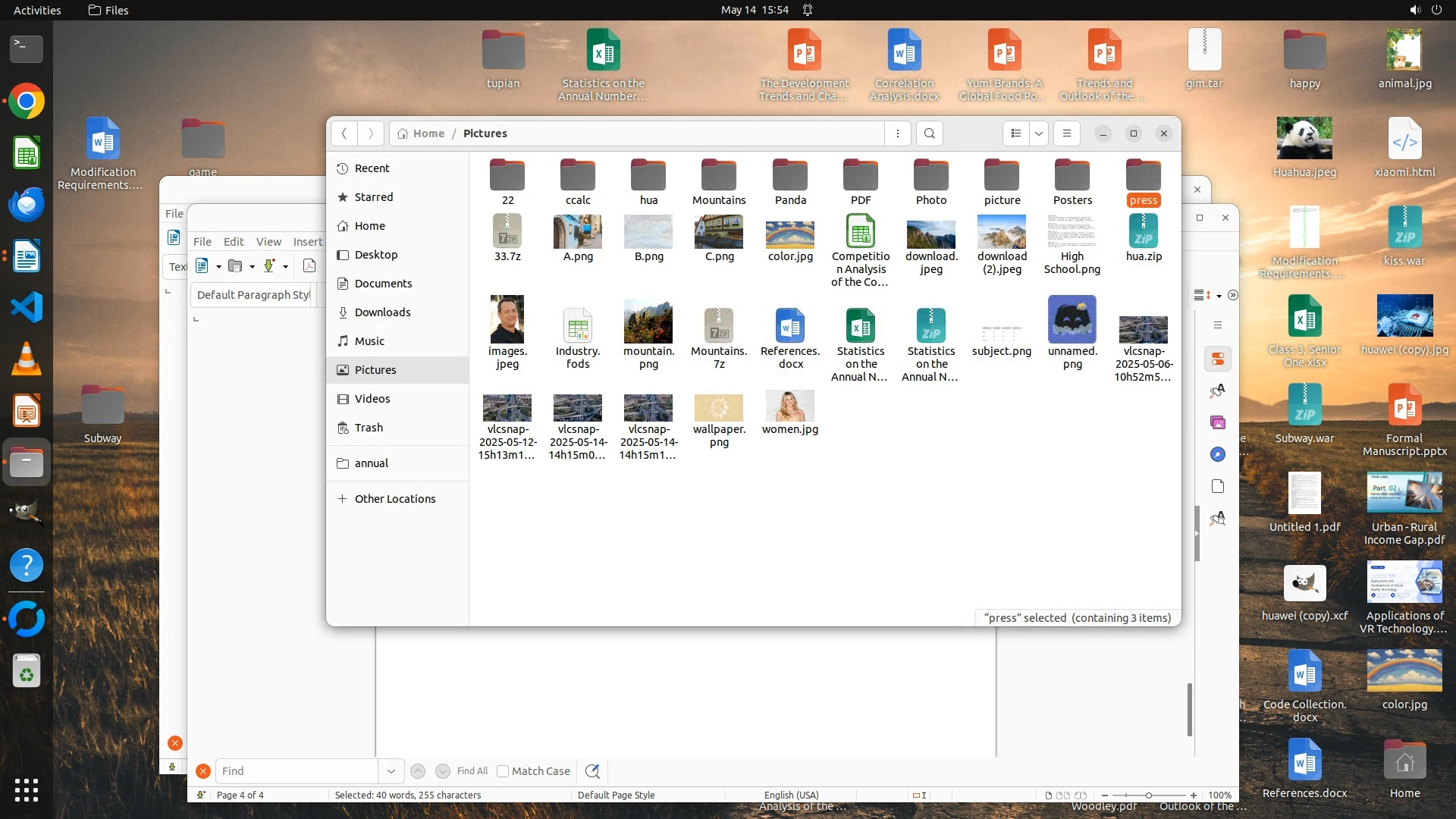Open the Writer sidebar Navigator icon
This screenshot has height=819, width=1456.
tap(1218, 454)
